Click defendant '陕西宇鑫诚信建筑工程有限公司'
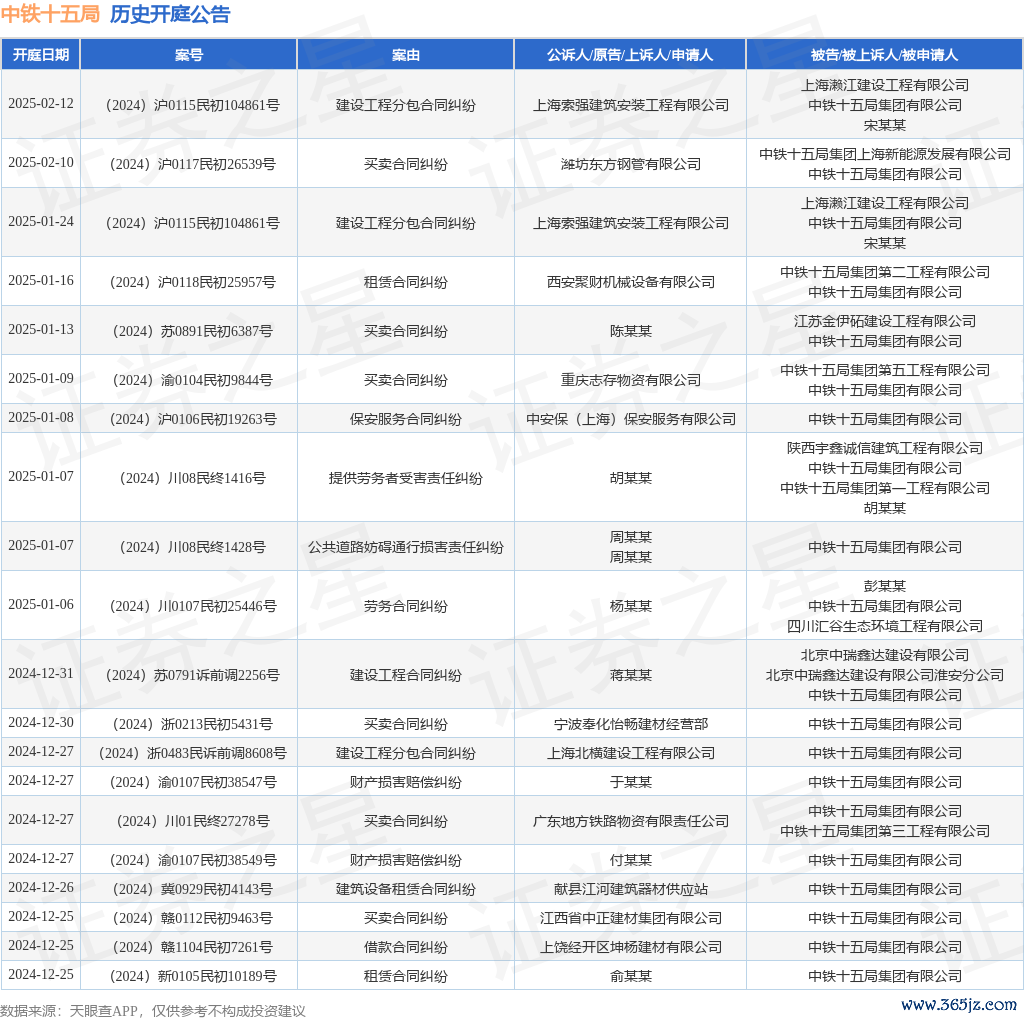 (884, 448)
